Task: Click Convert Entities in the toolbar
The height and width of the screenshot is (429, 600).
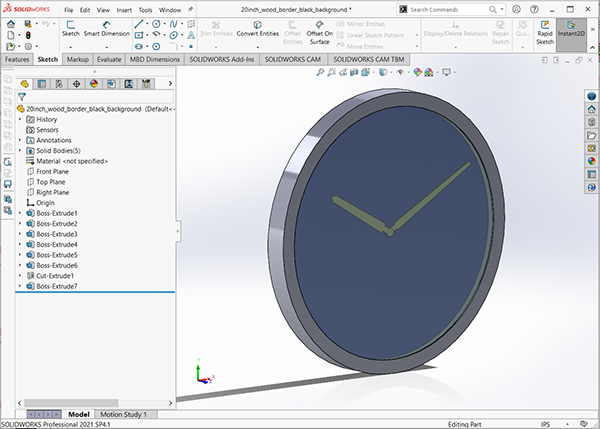Action: pyautogui.click(x=257, y=27)
